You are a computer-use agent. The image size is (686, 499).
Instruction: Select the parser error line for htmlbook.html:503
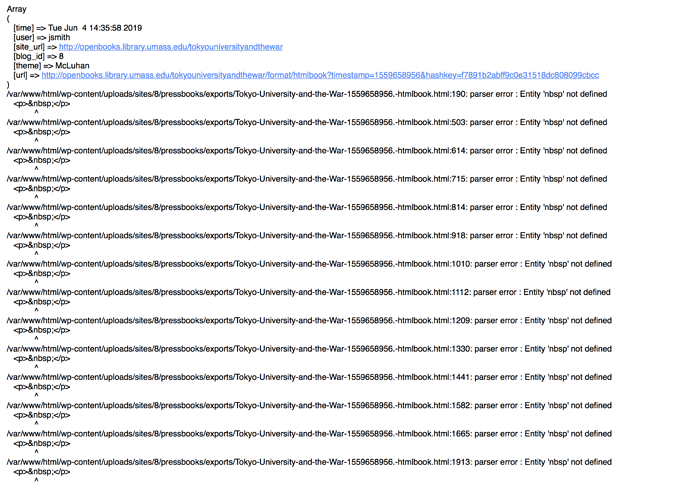click(307, 122)
